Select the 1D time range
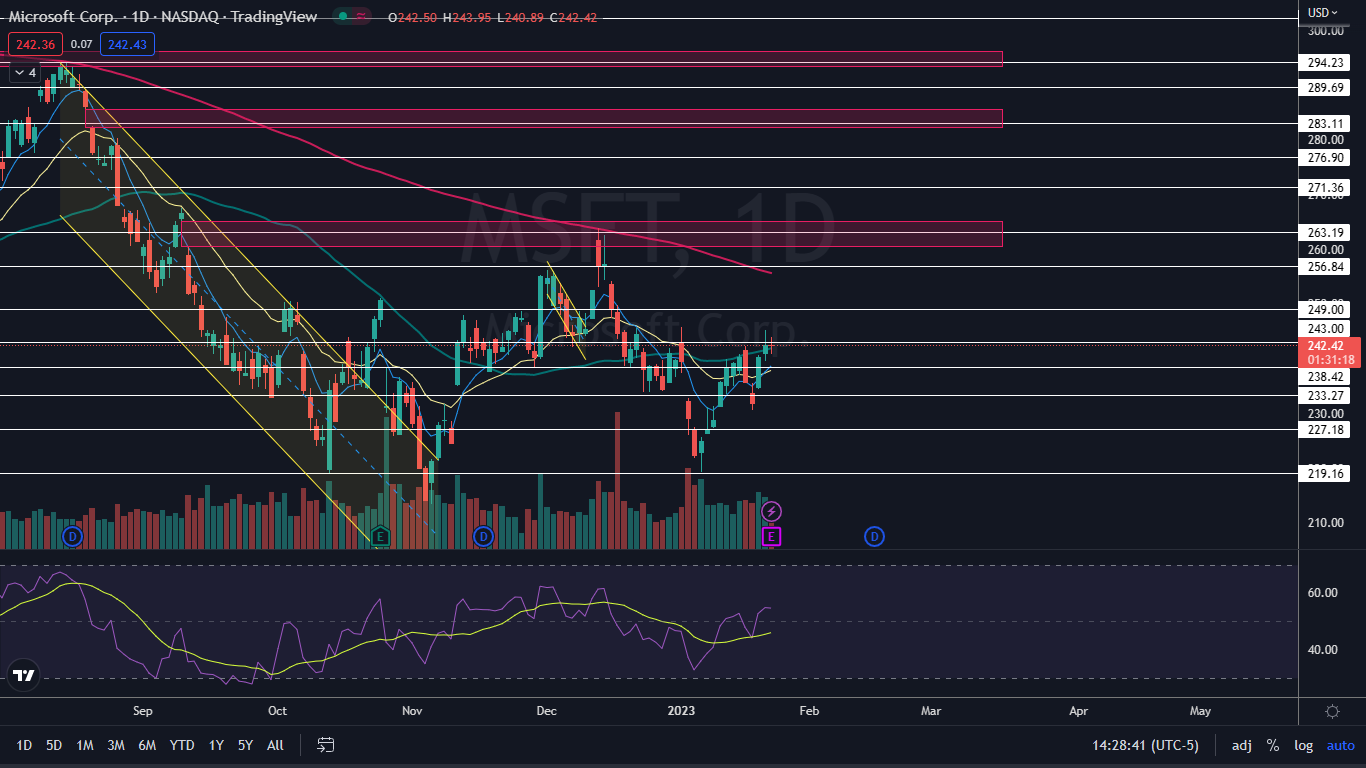Screen dimensions: 1366x768 pos(24,745)
